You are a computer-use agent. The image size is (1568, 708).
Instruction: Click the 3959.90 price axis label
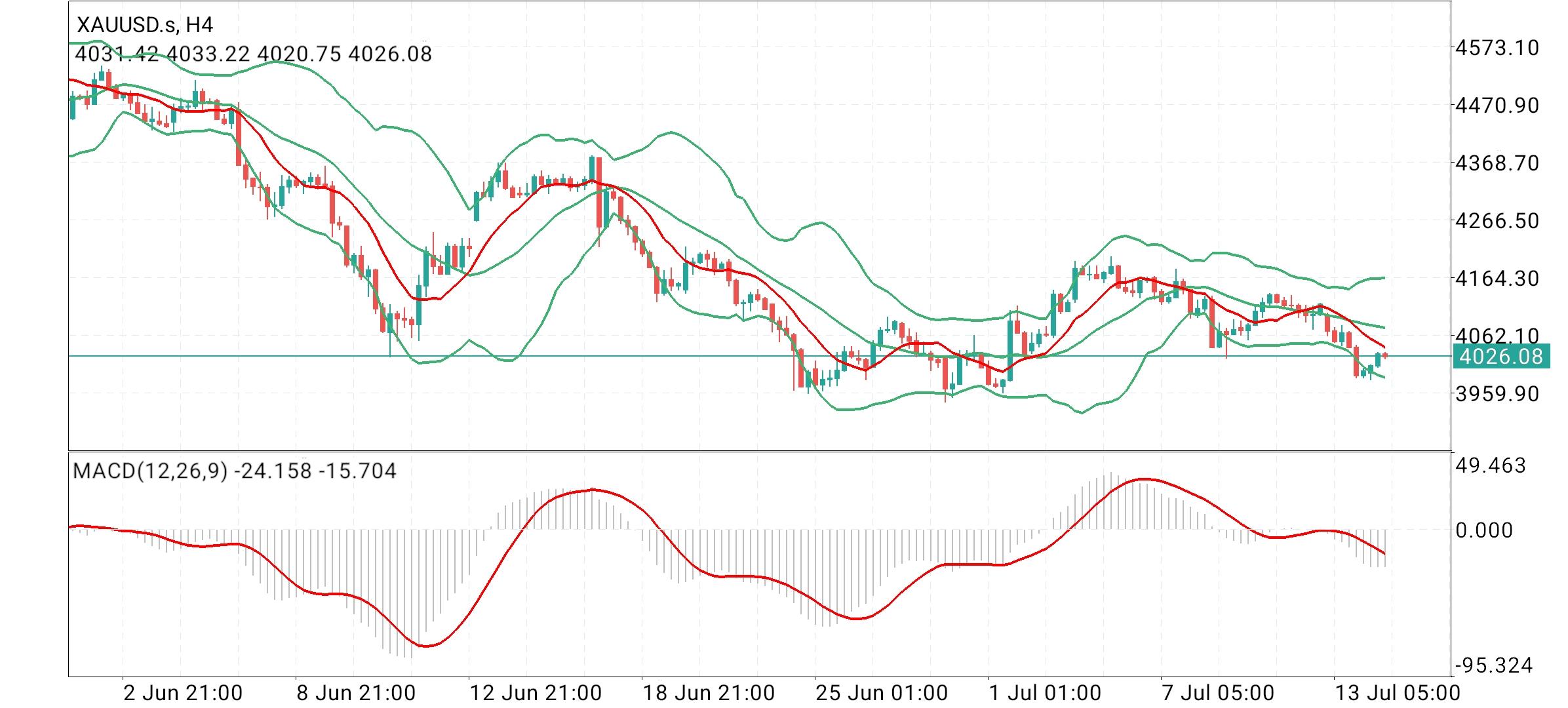click(x=1497, y=393)
